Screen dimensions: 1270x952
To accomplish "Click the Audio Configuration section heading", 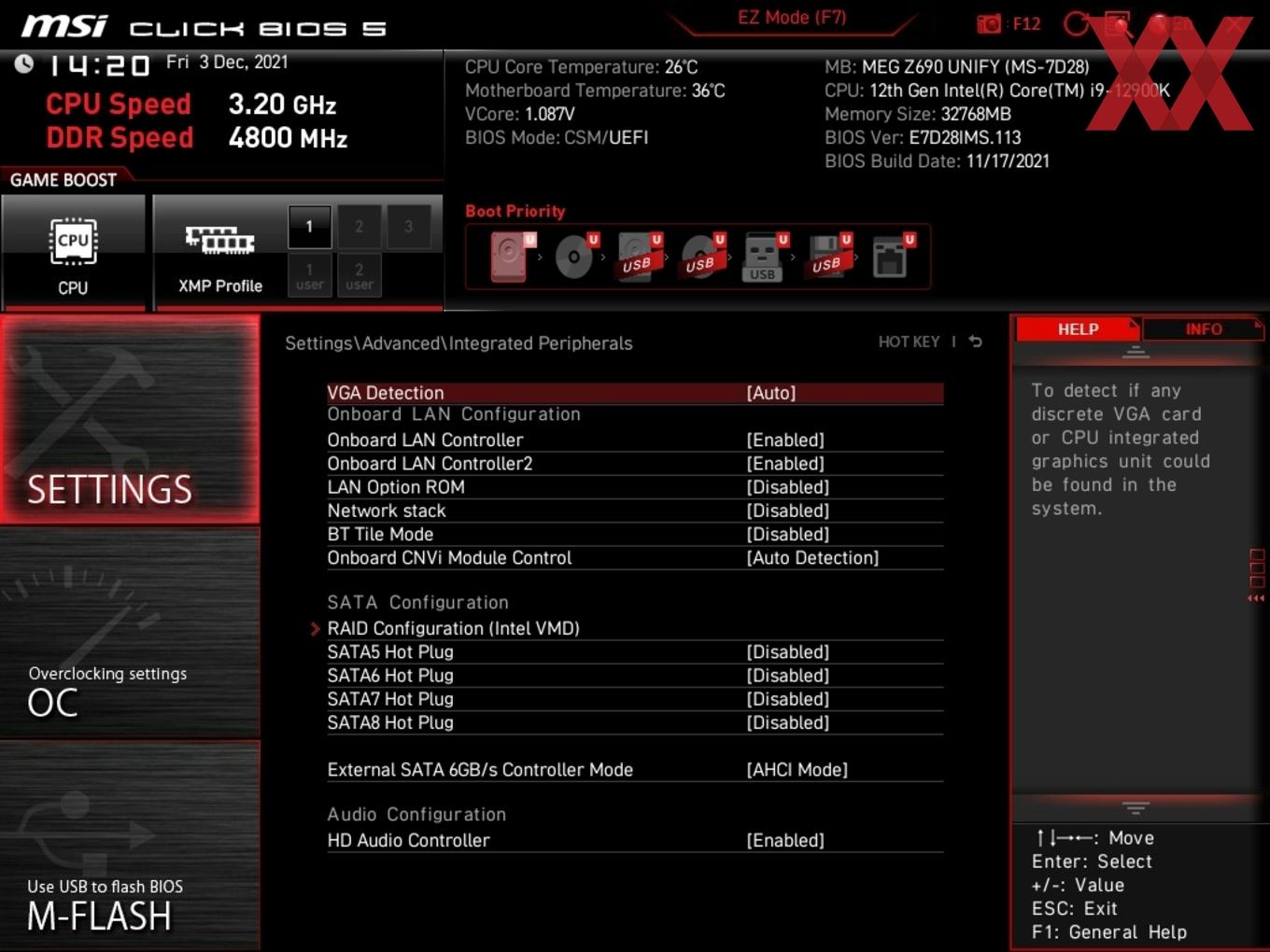I will pyautogui.click(x=416, y=815).
